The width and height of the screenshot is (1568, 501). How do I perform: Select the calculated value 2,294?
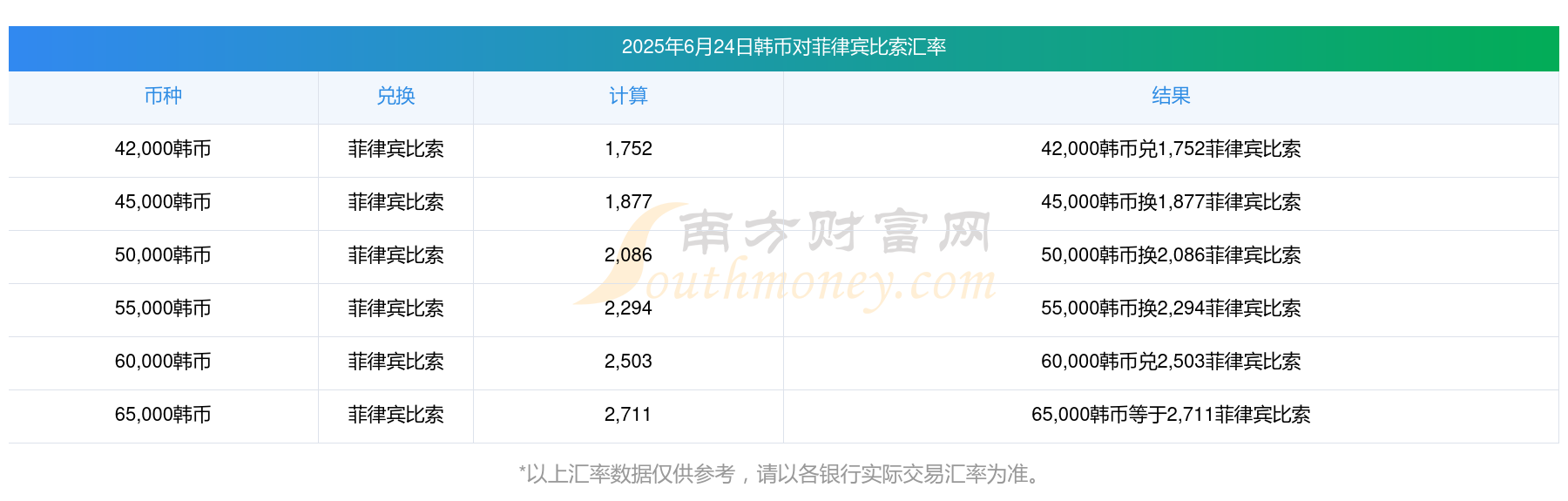[x=628, y=308]
